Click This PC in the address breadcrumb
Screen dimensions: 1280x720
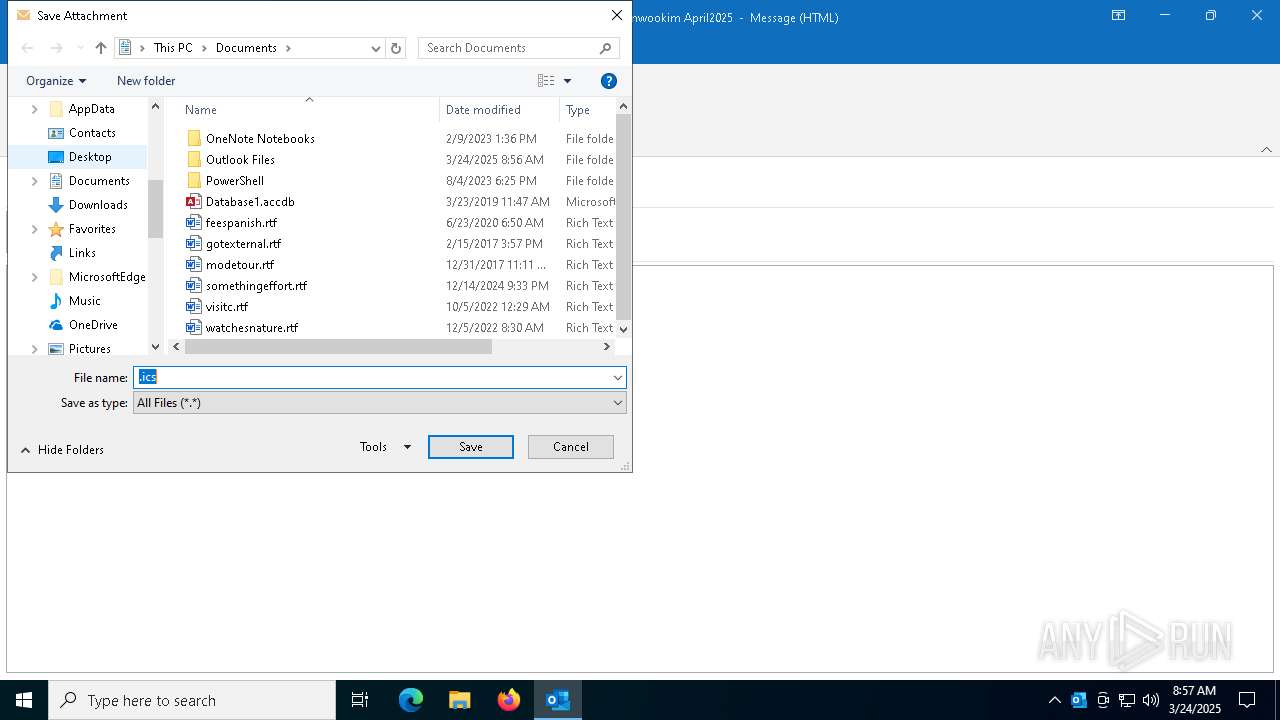[173, 48]
